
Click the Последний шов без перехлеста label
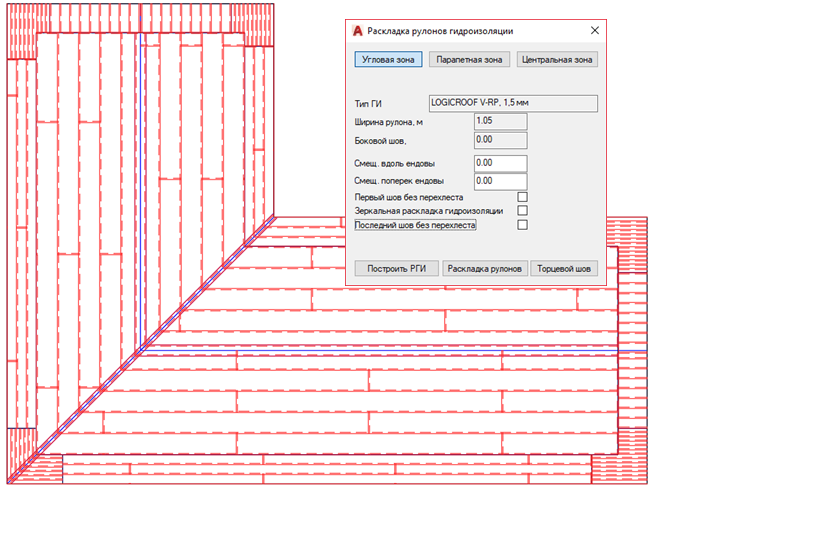tap(415, 225)
